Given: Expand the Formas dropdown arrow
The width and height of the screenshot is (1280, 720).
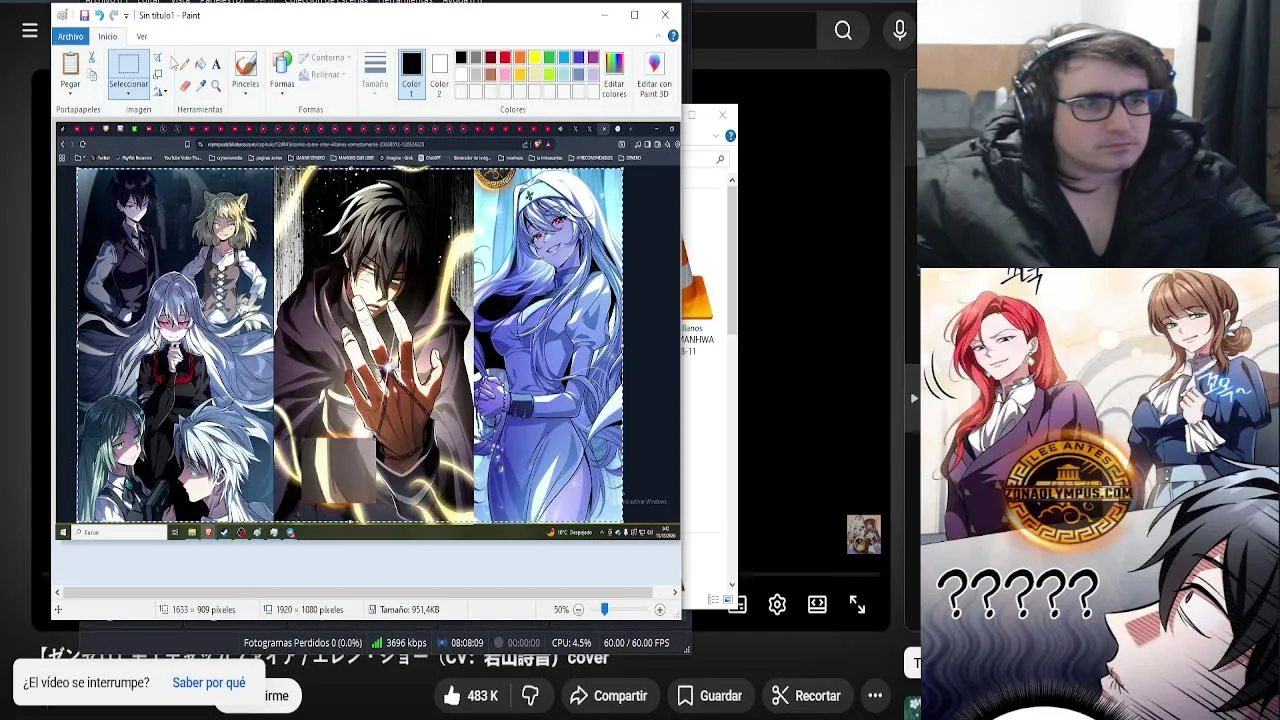Looking at the screenshot, I should [x=282, y=93].
